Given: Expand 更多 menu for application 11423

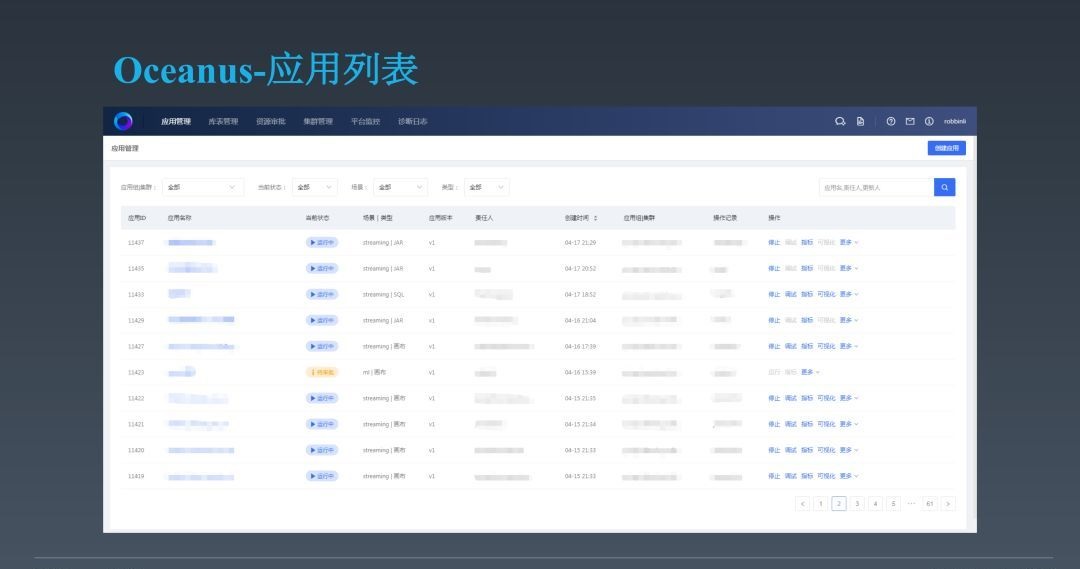Looking at the screenshot, I should click(x=810, y=372).
